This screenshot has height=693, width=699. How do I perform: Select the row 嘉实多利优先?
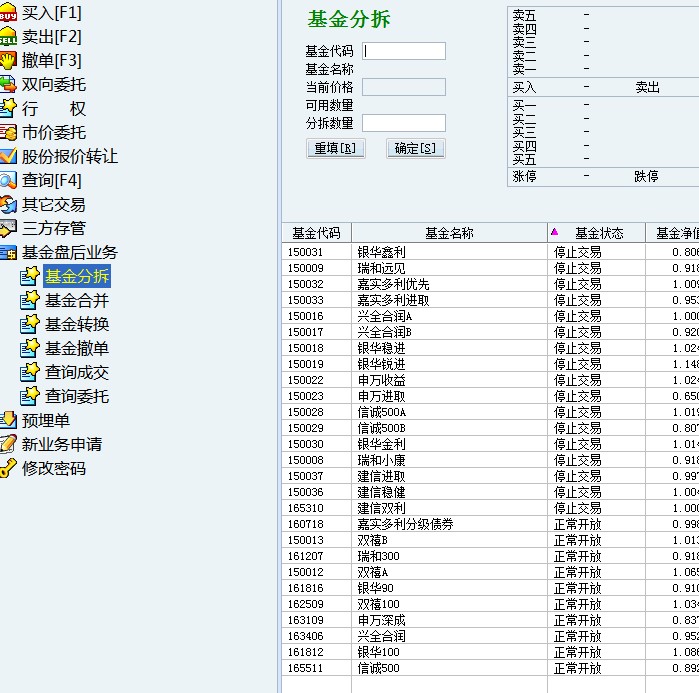click(x=490, y=284)
